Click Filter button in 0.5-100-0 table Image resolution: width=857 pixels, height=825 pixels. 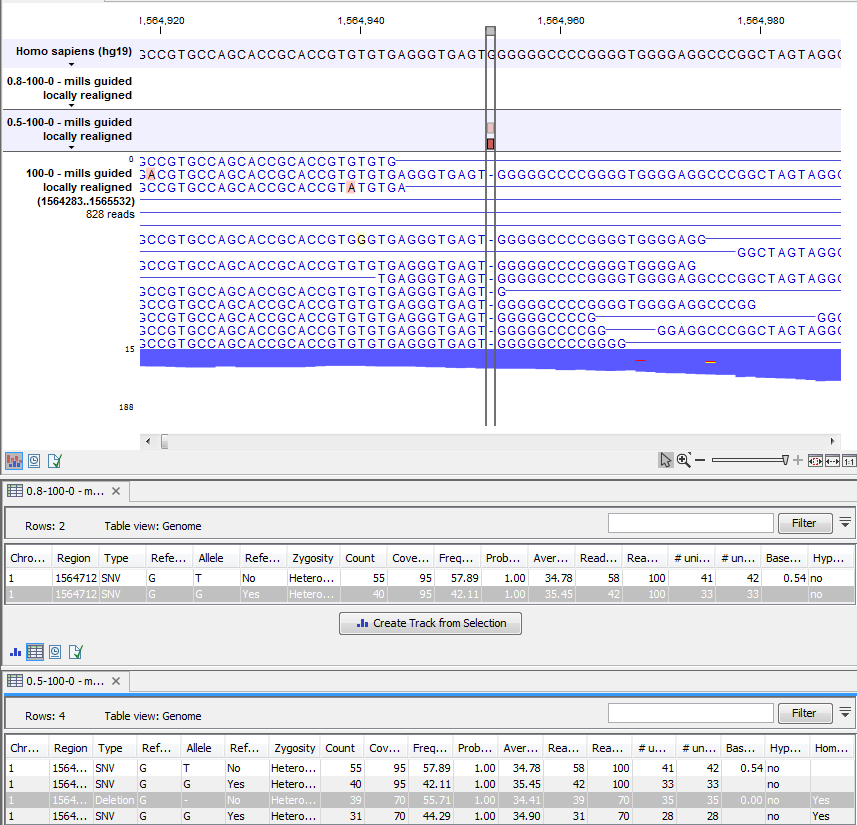tap(805, 713)
